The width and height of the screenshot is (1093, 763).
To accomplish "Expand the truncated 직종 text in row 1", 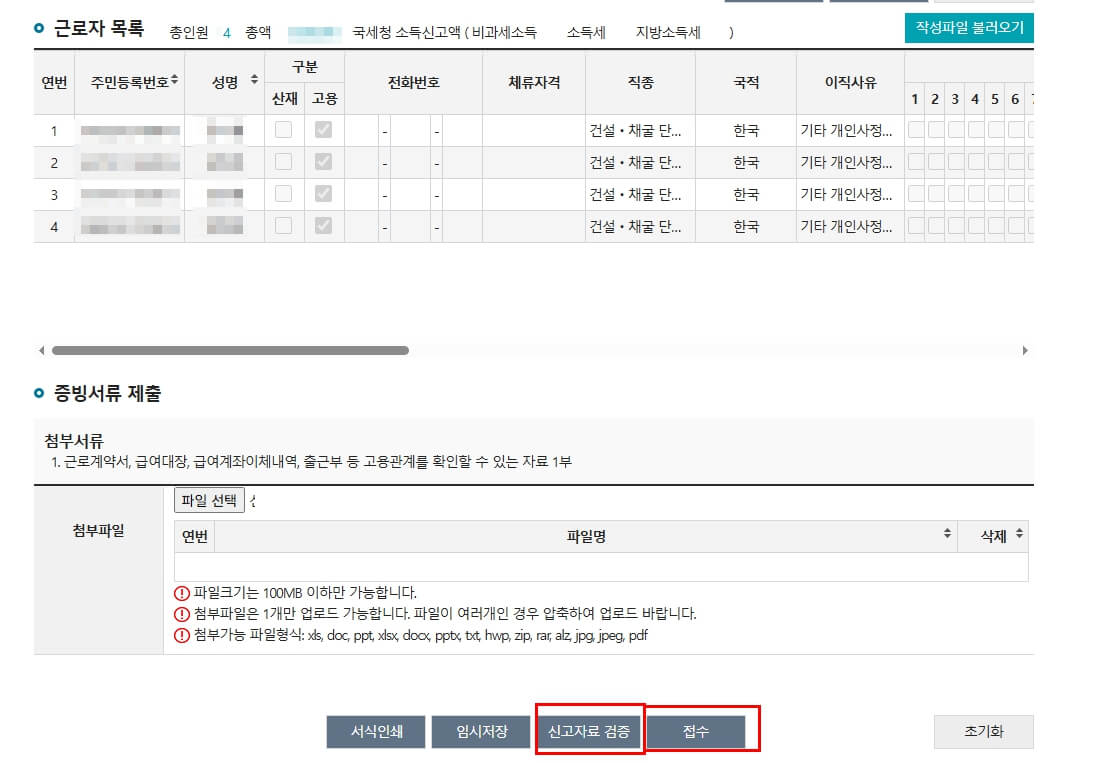I will [x=637, y=129].
